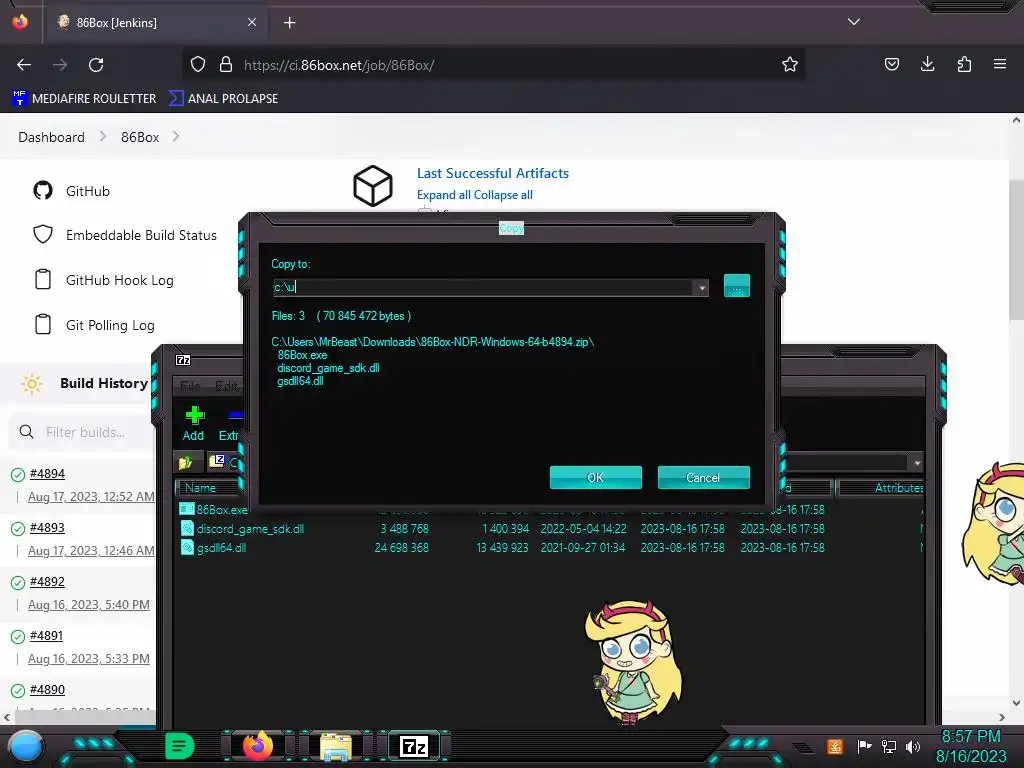Switch to 7-Zip in the taskbar

click(x=414, y=746)
